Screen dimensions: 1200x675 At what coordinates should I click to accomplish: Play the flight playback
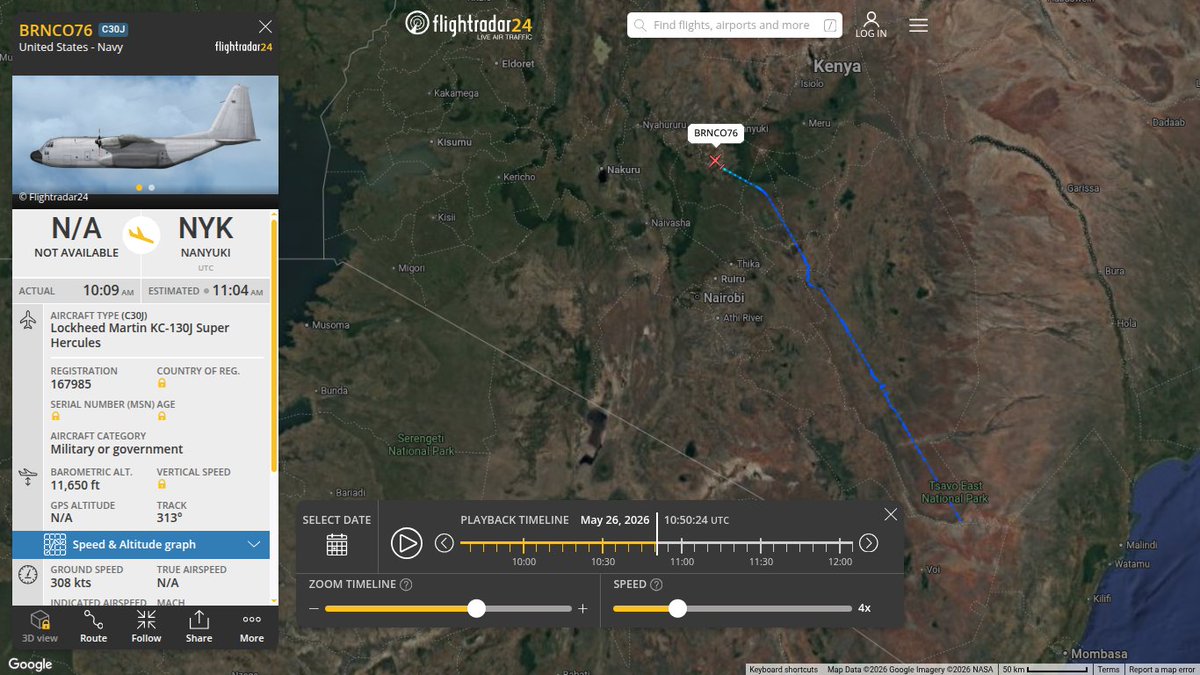406,543
